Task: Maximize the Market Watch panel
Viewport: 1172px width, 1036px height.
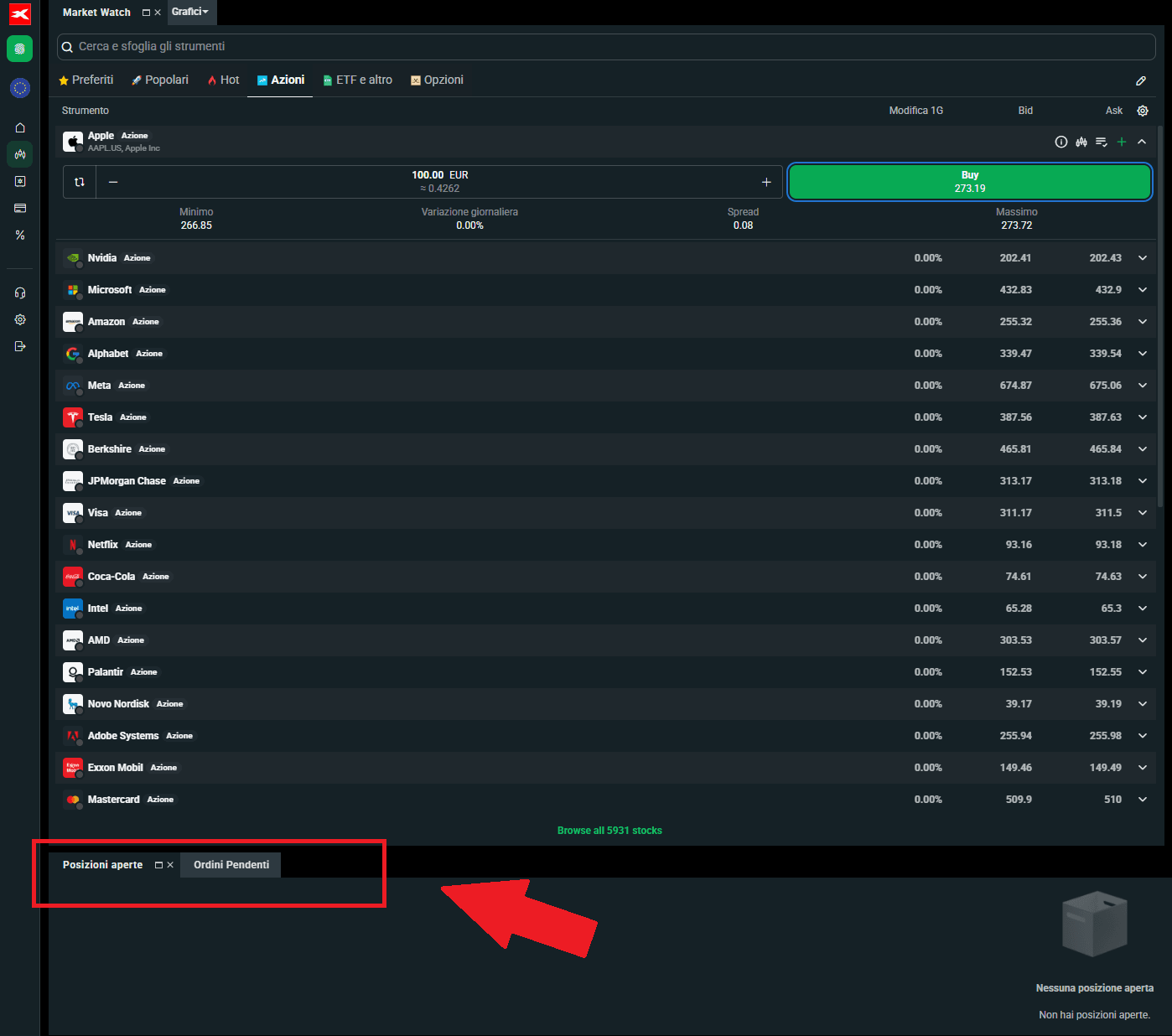Action: coord(146,13)
